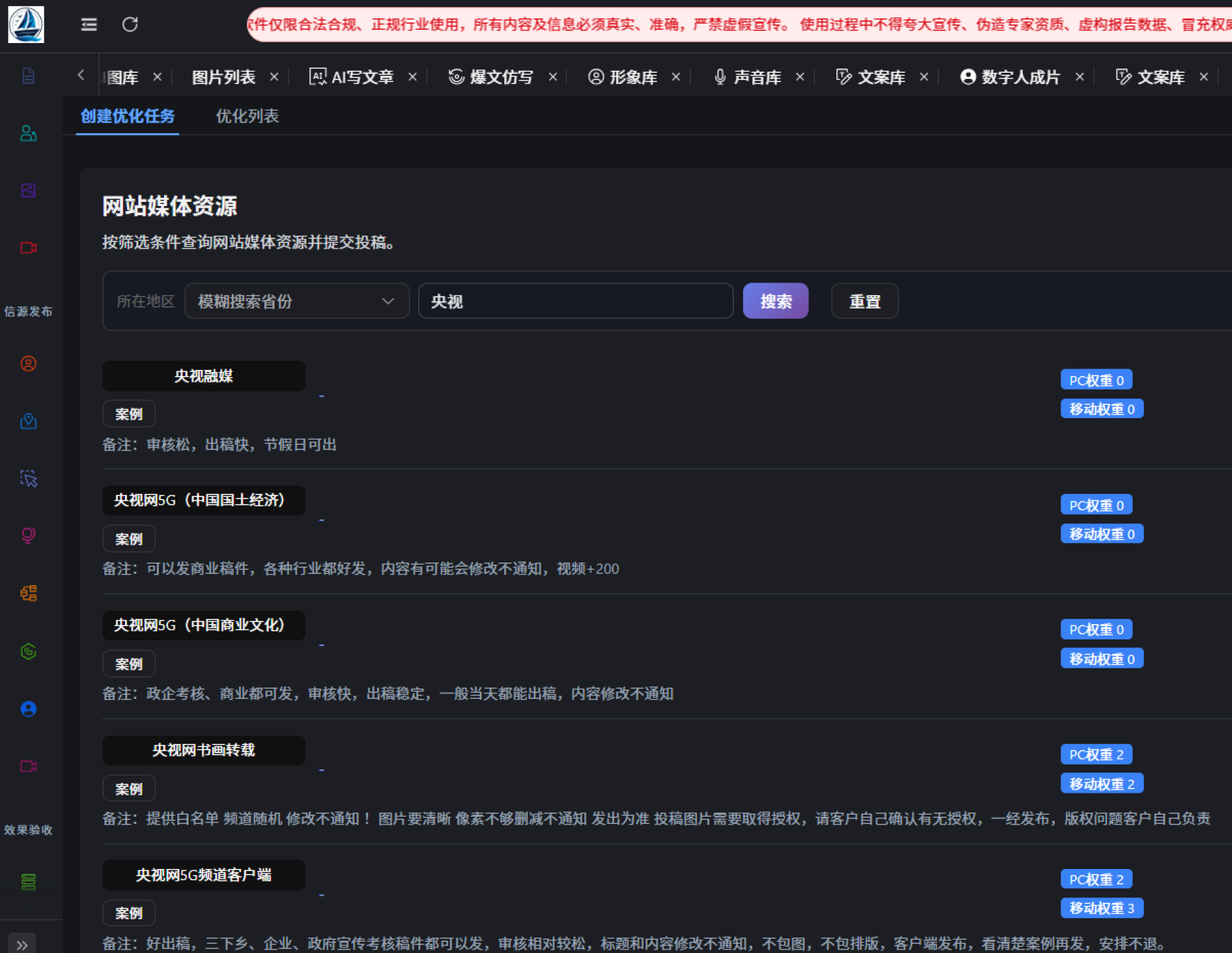Open the purple image icon in sidebar
The image size is (1232, 953).
pos(28,191)
